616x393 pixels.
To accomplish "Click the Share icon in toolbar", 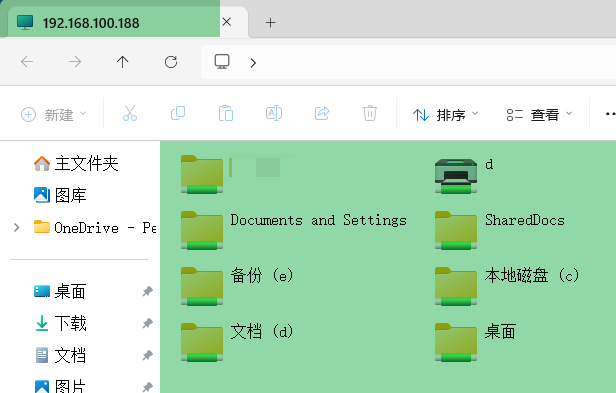I will [322, 114].
